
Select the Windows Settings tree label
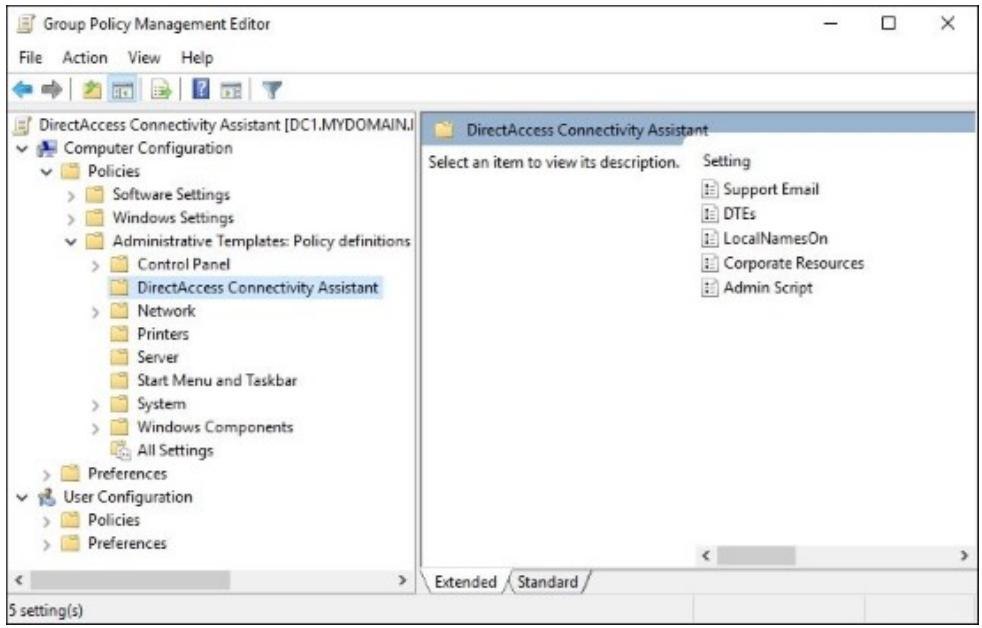pos(173,217)
